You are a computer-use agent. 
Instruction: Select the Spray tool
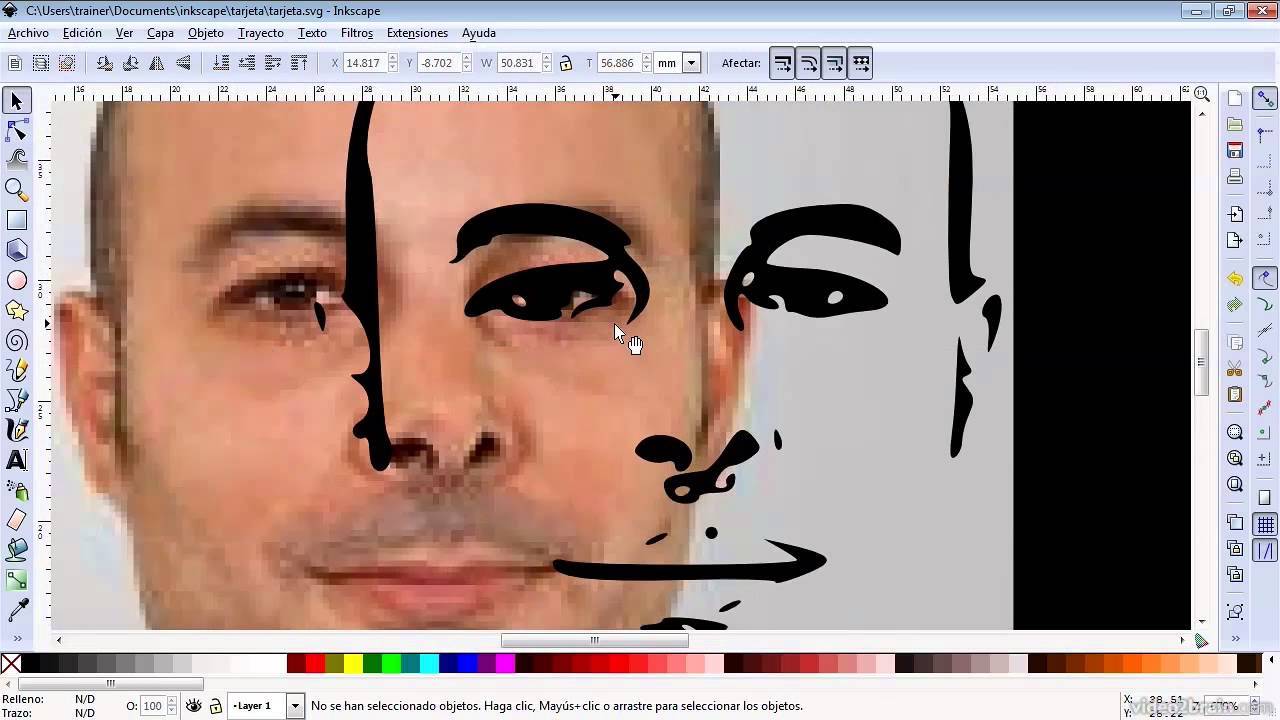pyautogui.click(x=16, y=490)
